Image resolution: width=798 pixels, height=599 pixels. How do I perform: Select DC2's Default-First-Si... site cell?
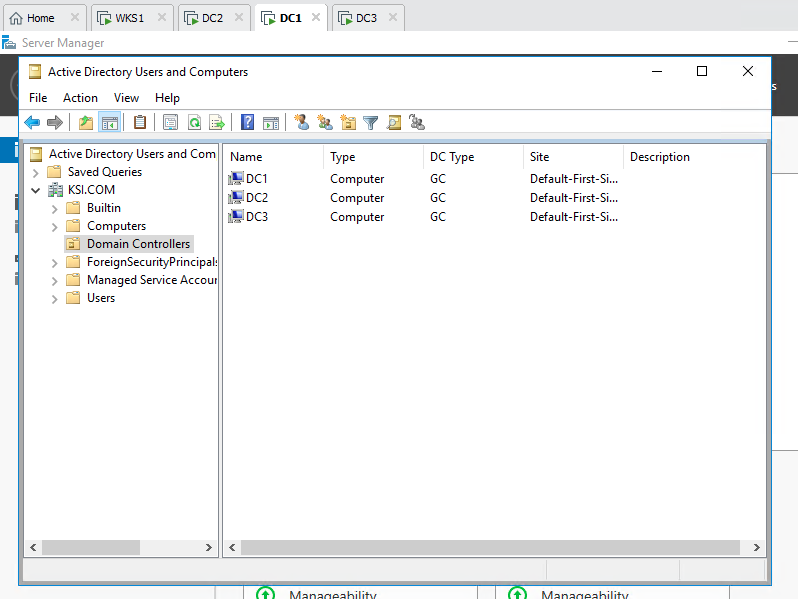(574, 197)
